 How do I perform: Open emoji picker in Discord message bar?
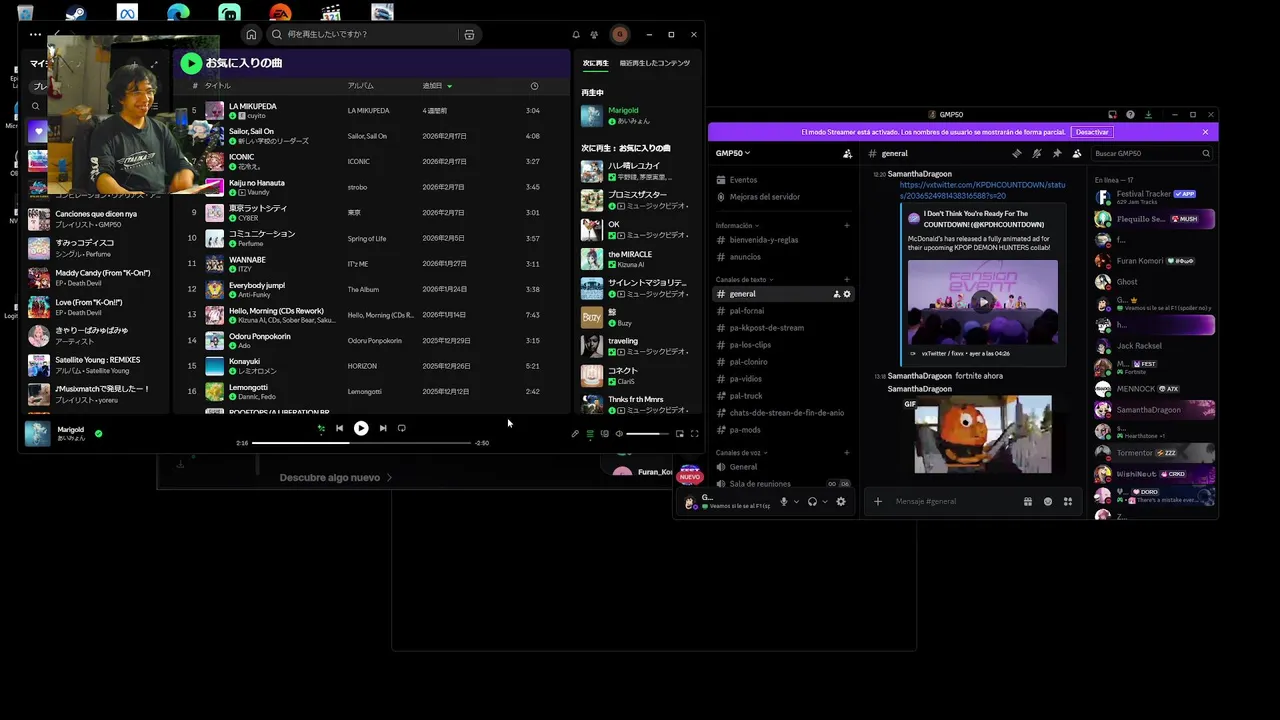pos(1048,501)
